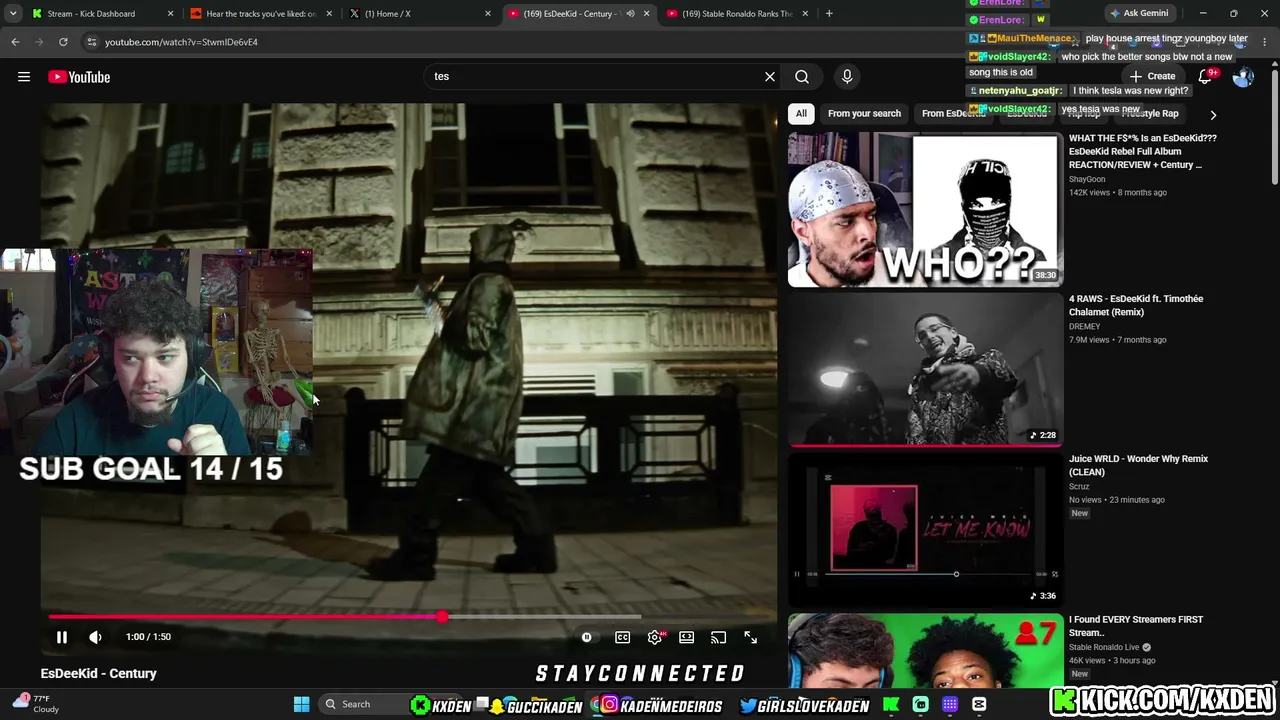Image resolution: width=1280 pixels, height=720 pixels.
Task: Open YouTube notifications bell
Action: tap(1206, 77)
